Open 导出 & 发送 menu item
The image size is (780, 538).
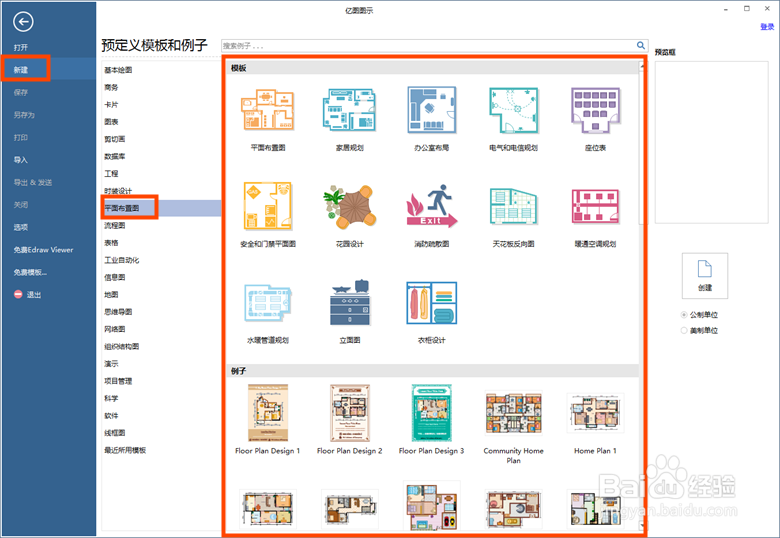click(33, 182)
